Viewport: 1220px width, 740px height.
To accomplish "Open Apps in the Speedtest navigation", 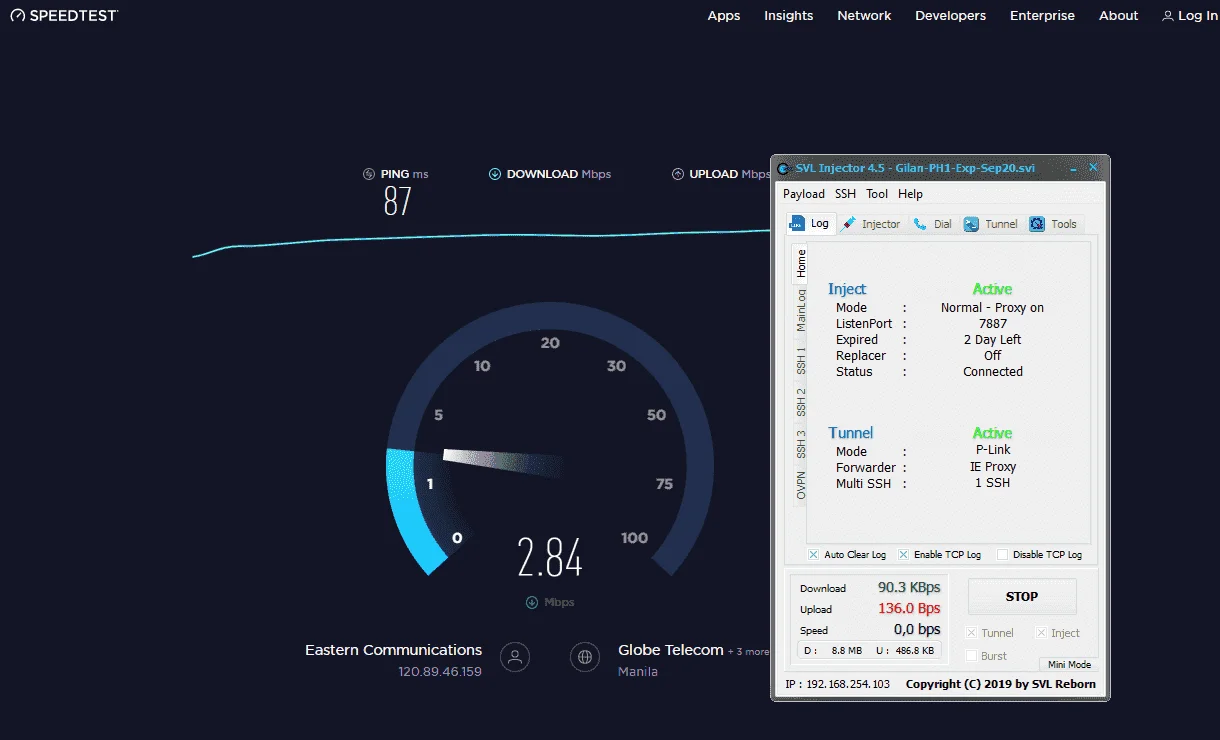I will tap(724, 15).
